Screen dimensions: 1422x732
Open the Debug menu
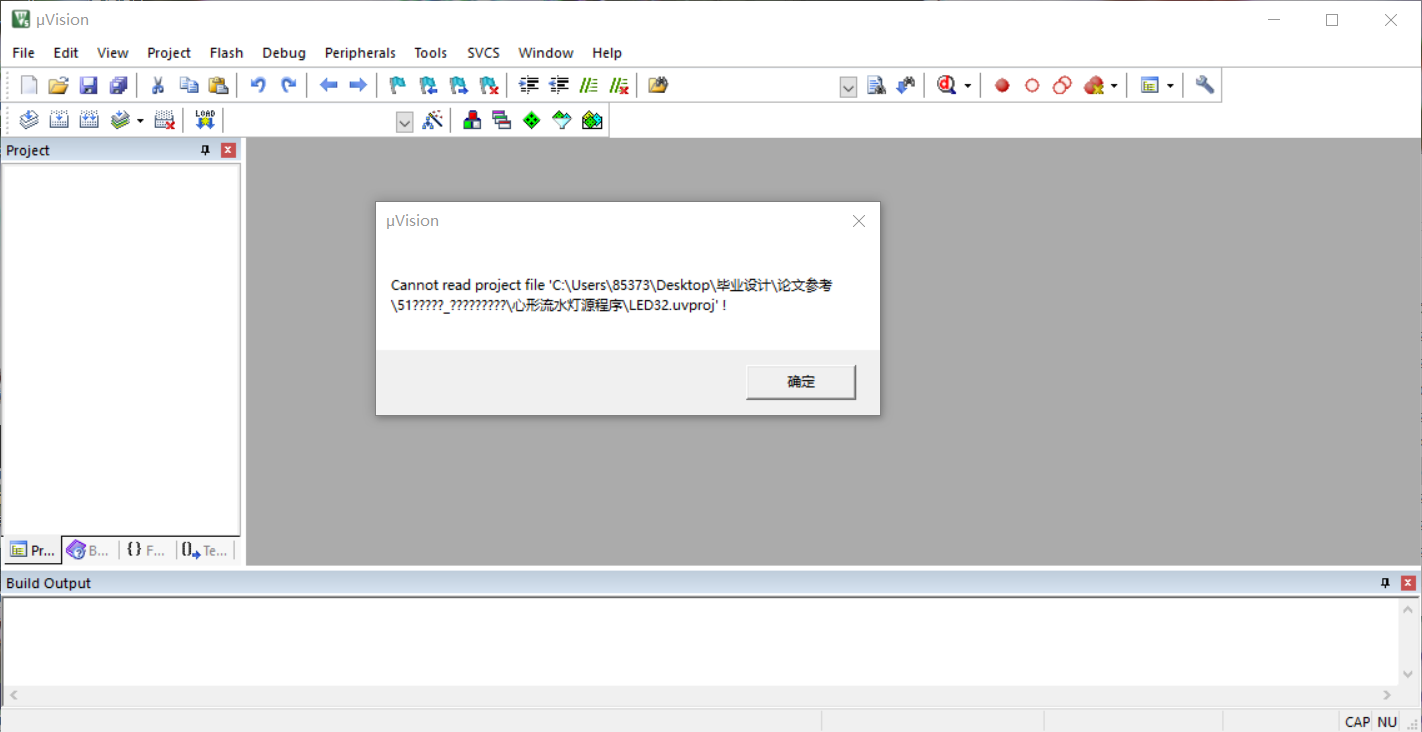[284, 53]
